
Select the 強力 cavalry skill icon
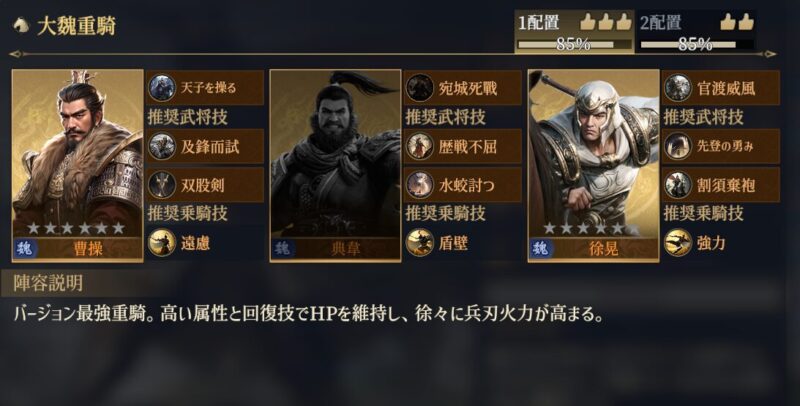tap(678, 242)
